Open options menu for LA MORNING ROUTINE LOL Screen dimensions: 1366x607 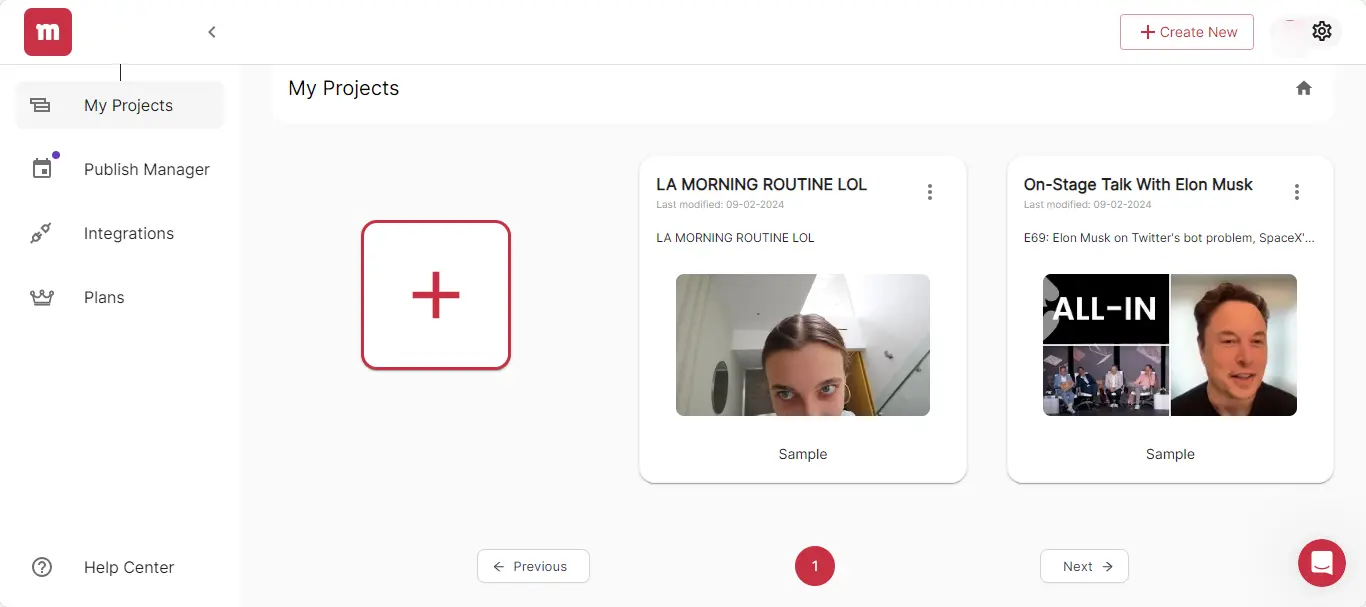pyautogui.click(x=930, y=192)
